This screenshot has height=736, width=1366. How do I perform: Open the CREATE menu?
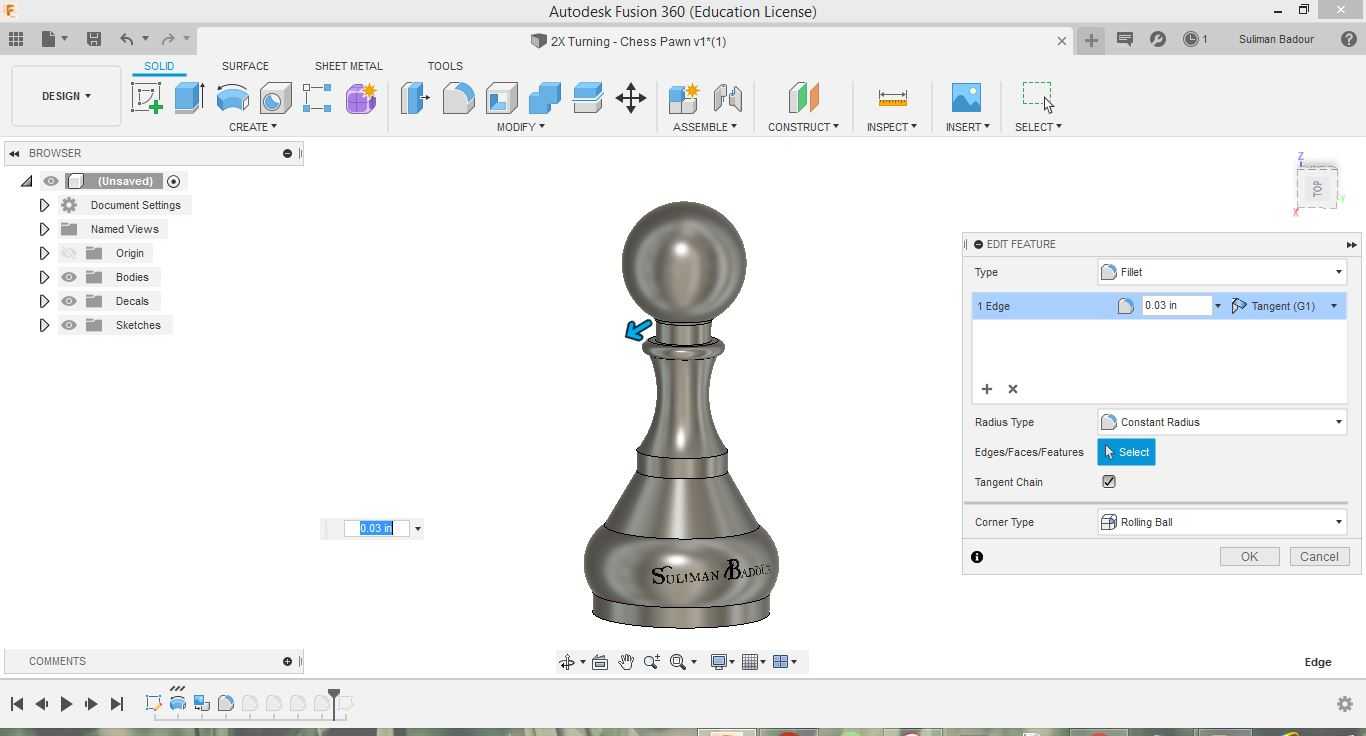[x=252, y=127]
